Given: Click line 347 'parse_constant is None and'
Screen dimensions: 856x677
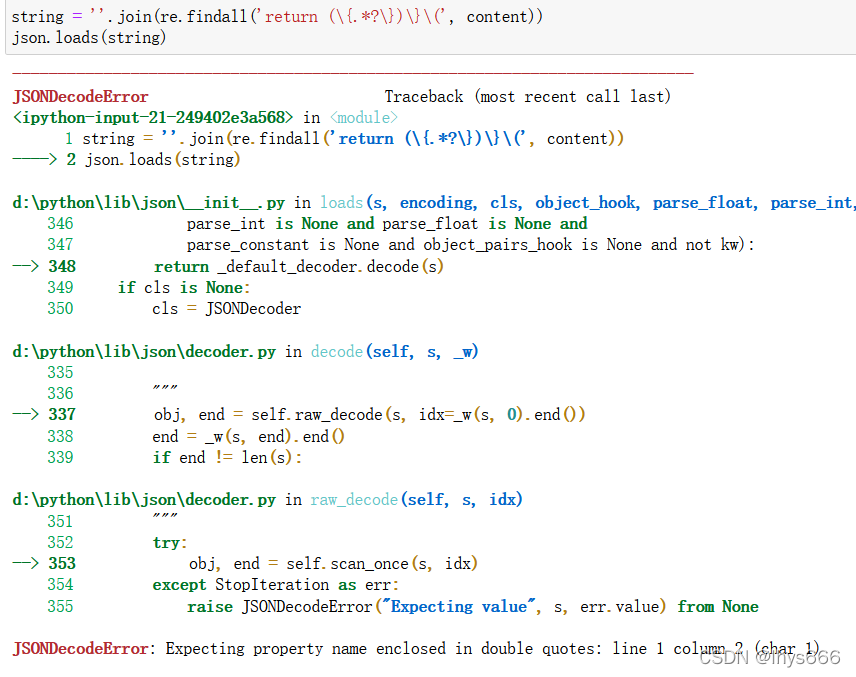Looking at the screenshot, I should (470, 245).
